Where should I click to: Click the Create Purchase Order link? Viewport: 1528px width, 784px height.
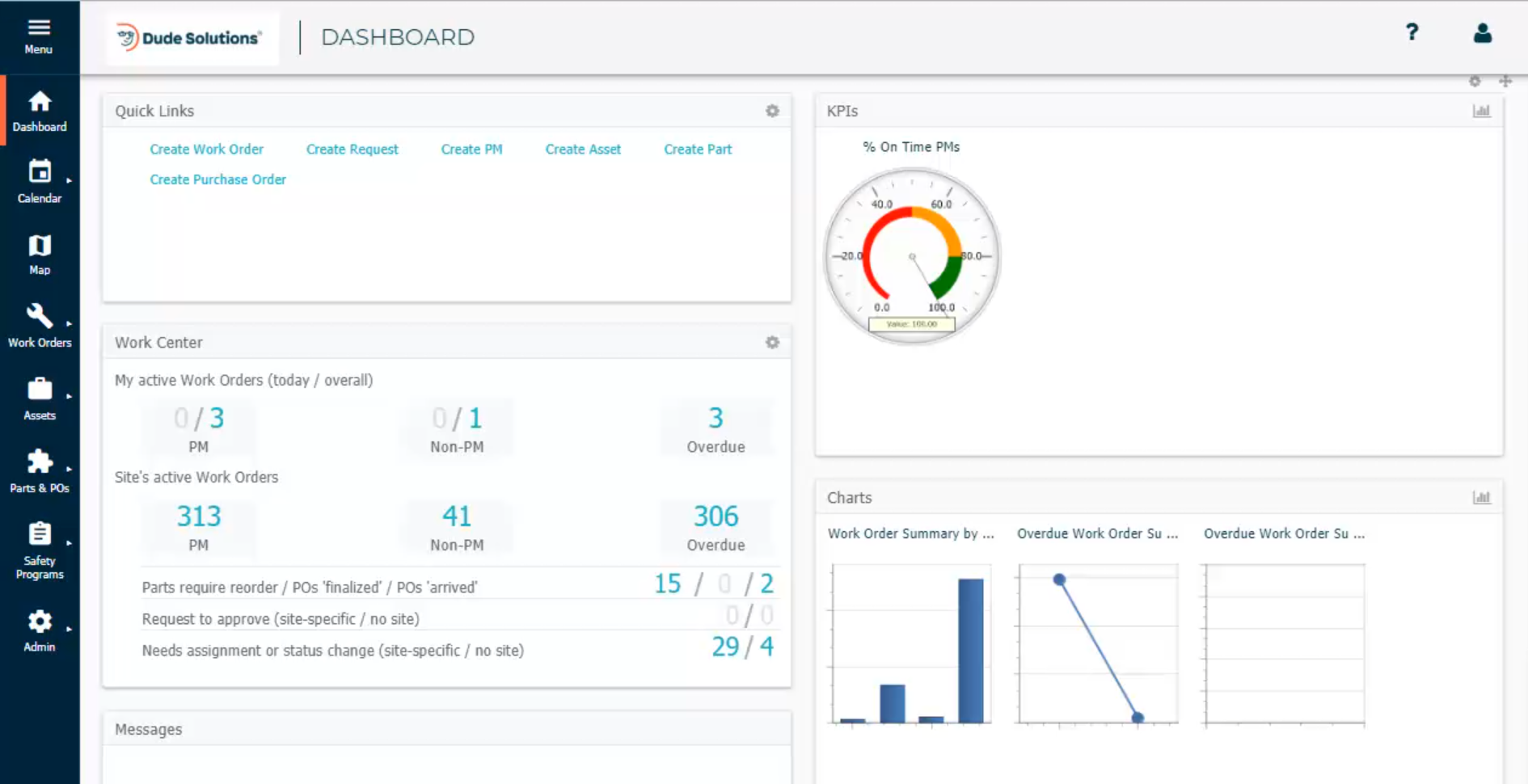pyautogui.click(x=217, y=179)
